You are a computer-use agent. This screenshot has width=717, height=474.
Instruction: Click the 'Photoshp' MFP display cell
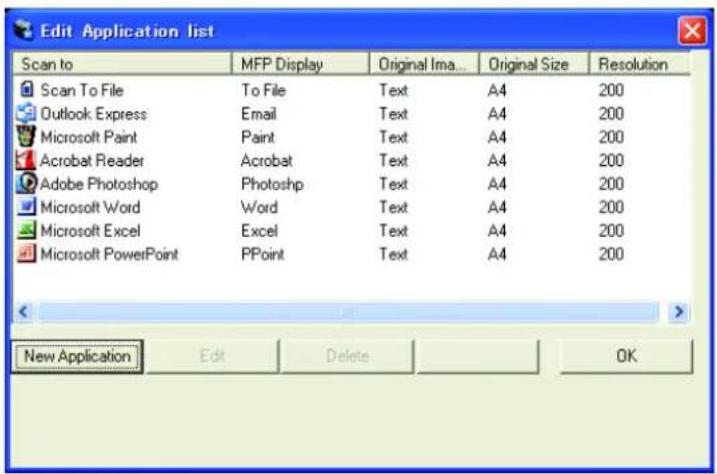tap(272, 184)
